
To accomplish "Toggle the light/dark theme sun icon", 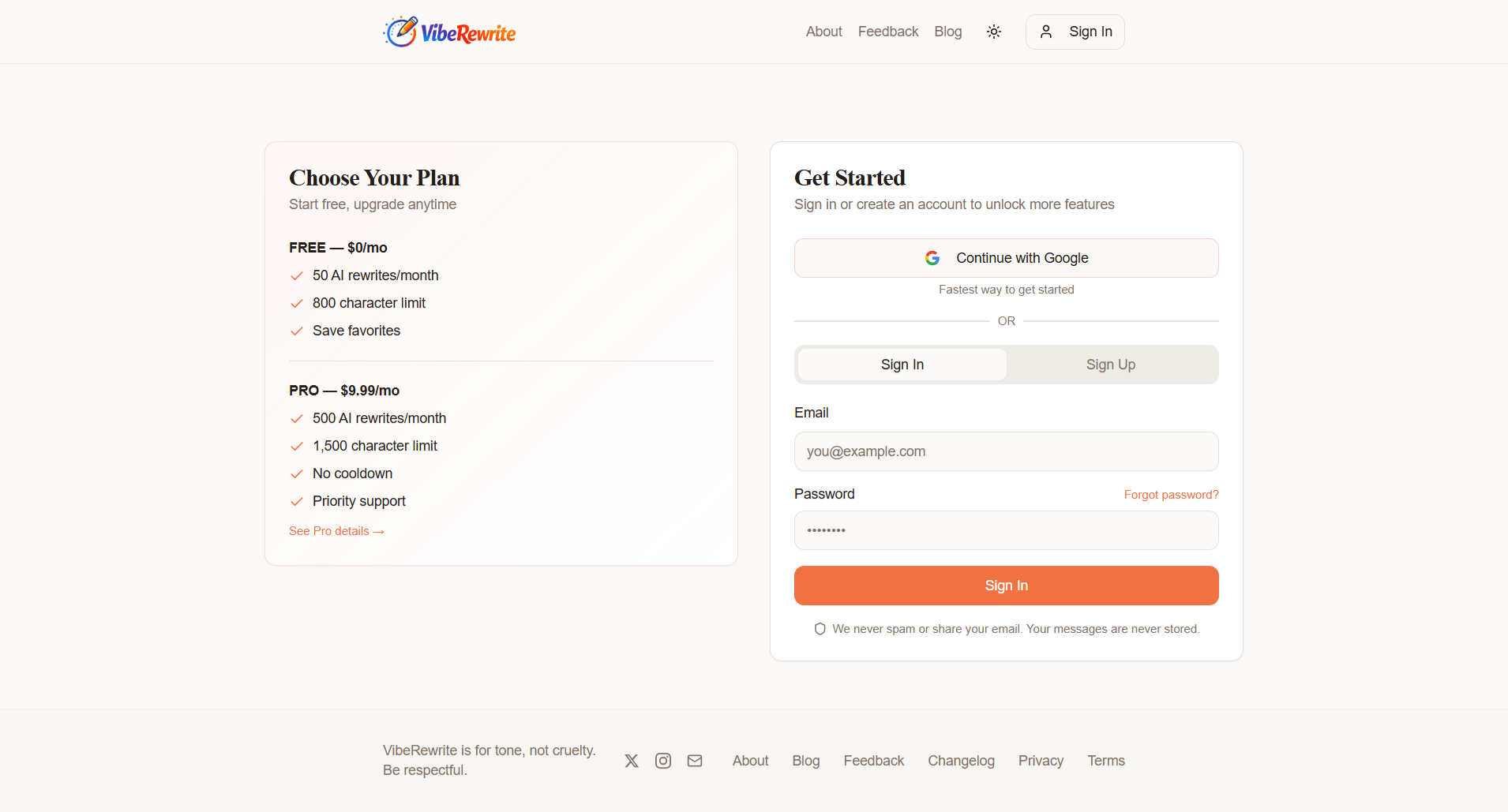I will 994,32.
